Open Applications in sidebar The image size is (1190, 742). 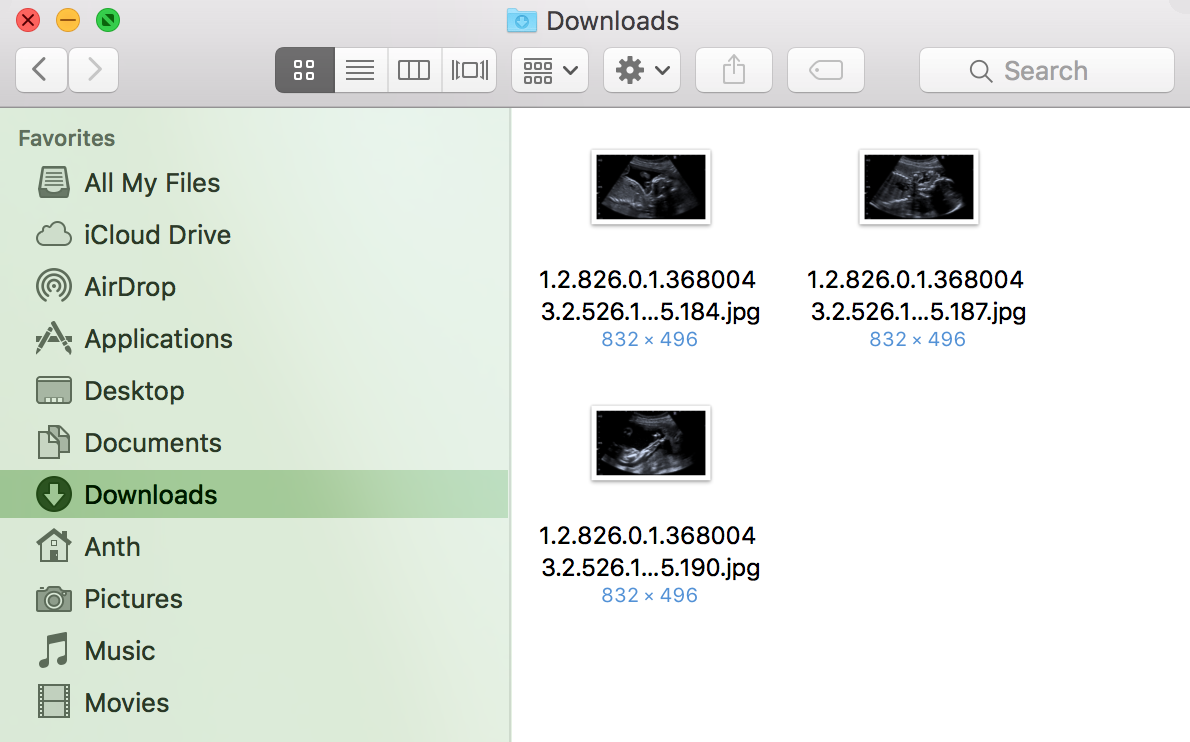[254, 339]
